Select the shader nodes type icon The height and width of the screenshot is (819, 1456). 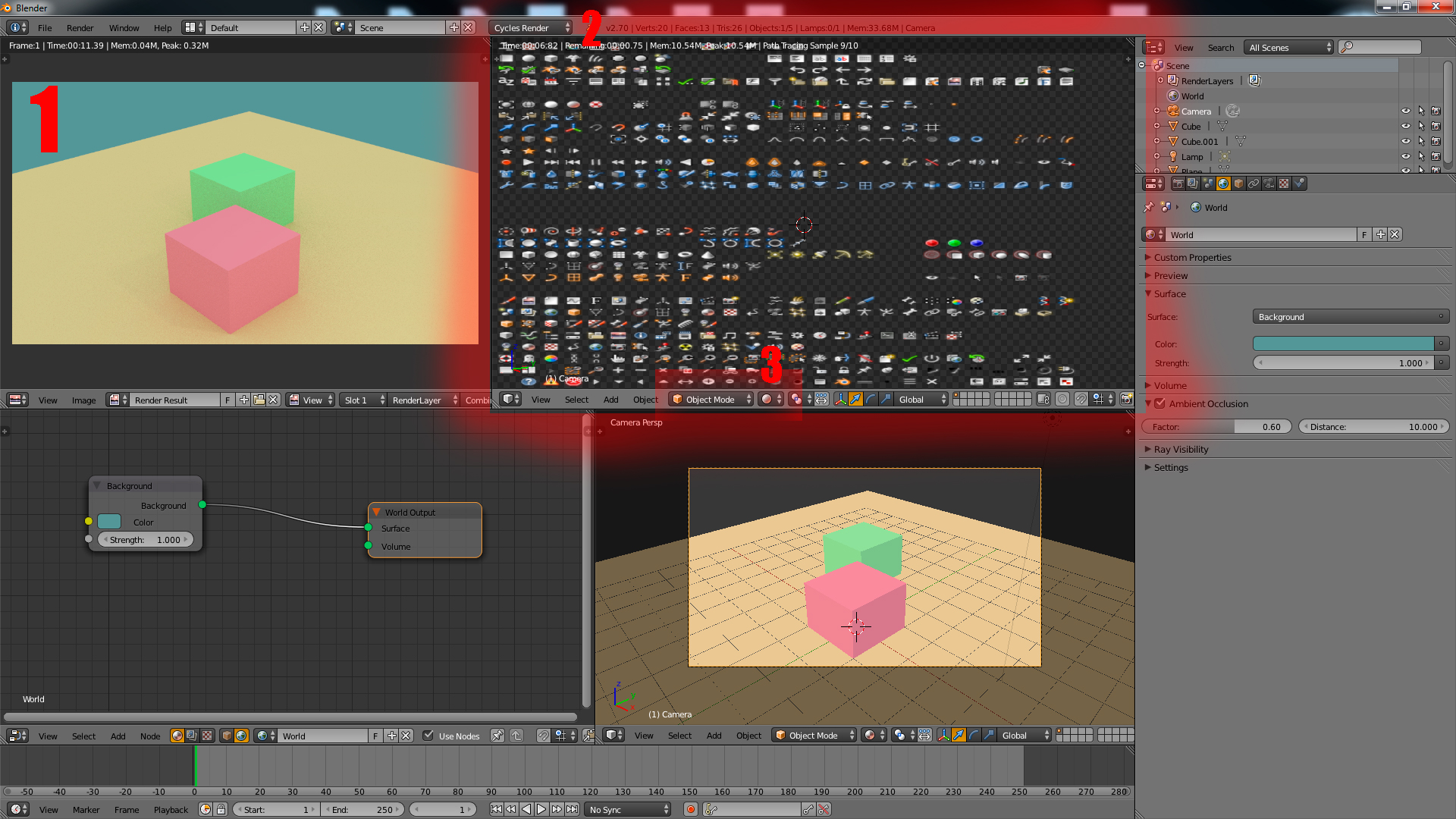tap(177, 736)
